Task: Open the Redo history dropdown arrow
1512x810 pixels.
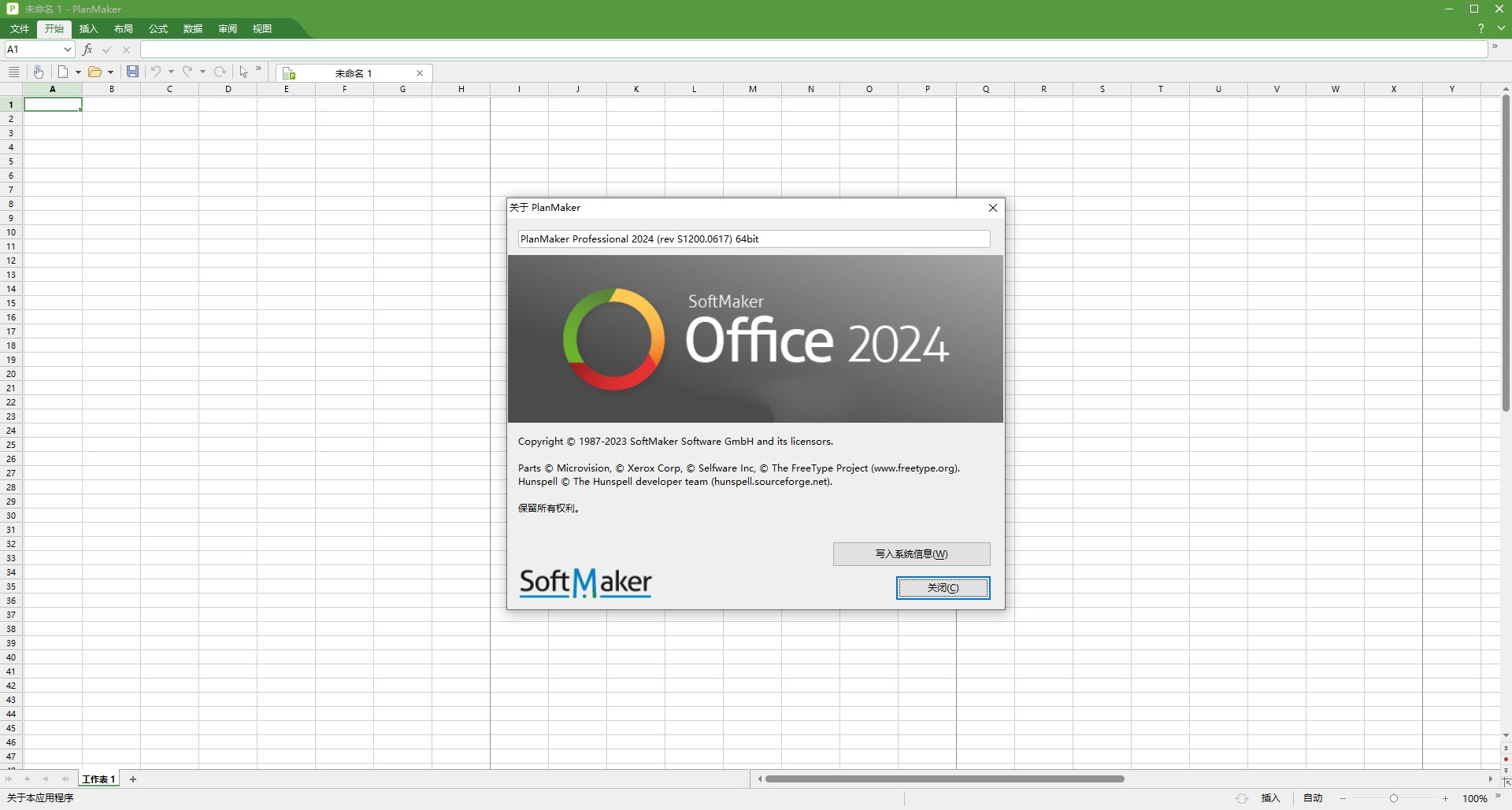Action: pos(202,72)
